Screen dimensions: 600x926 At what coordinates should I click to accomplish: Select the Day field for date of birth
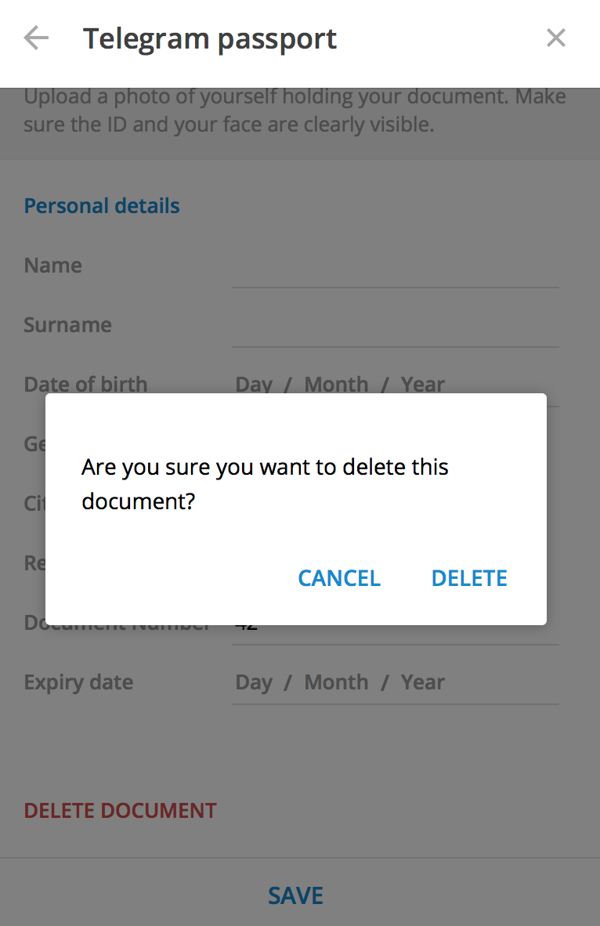(254, 384)
